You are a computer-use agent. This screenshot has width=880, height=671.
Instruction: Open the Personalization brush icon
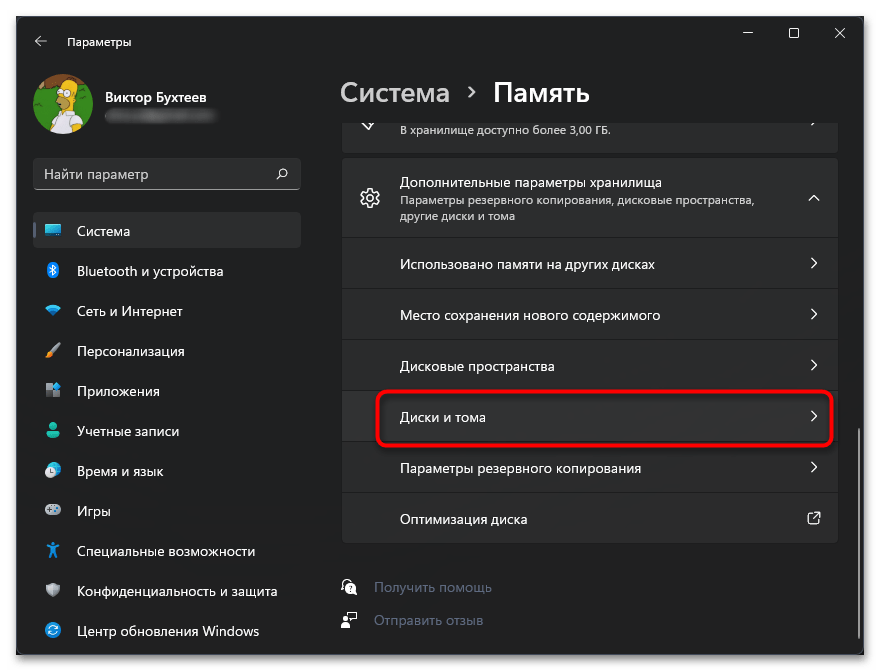pos(54,351)
